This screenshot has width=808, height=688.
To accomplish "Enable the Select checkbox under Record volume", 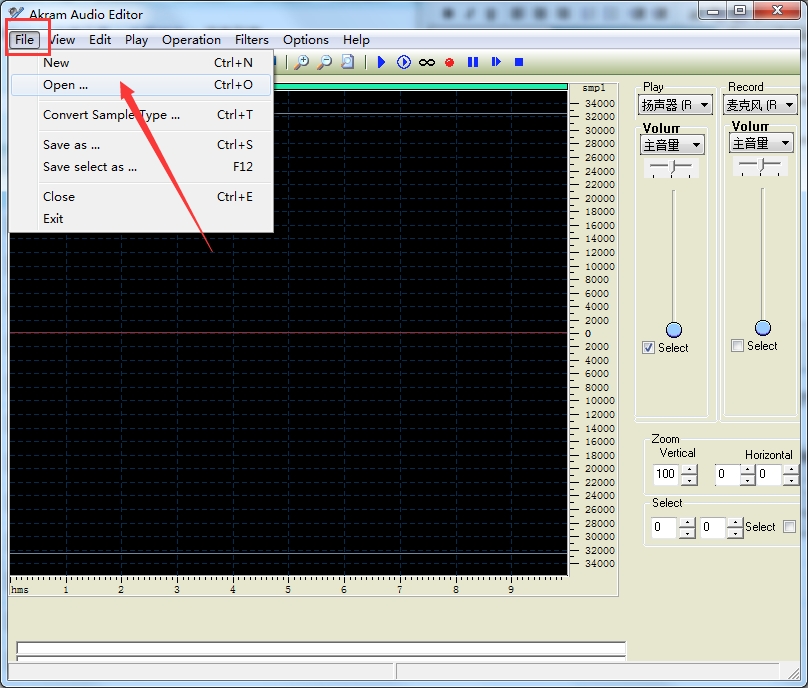I will tap(738, 346).
